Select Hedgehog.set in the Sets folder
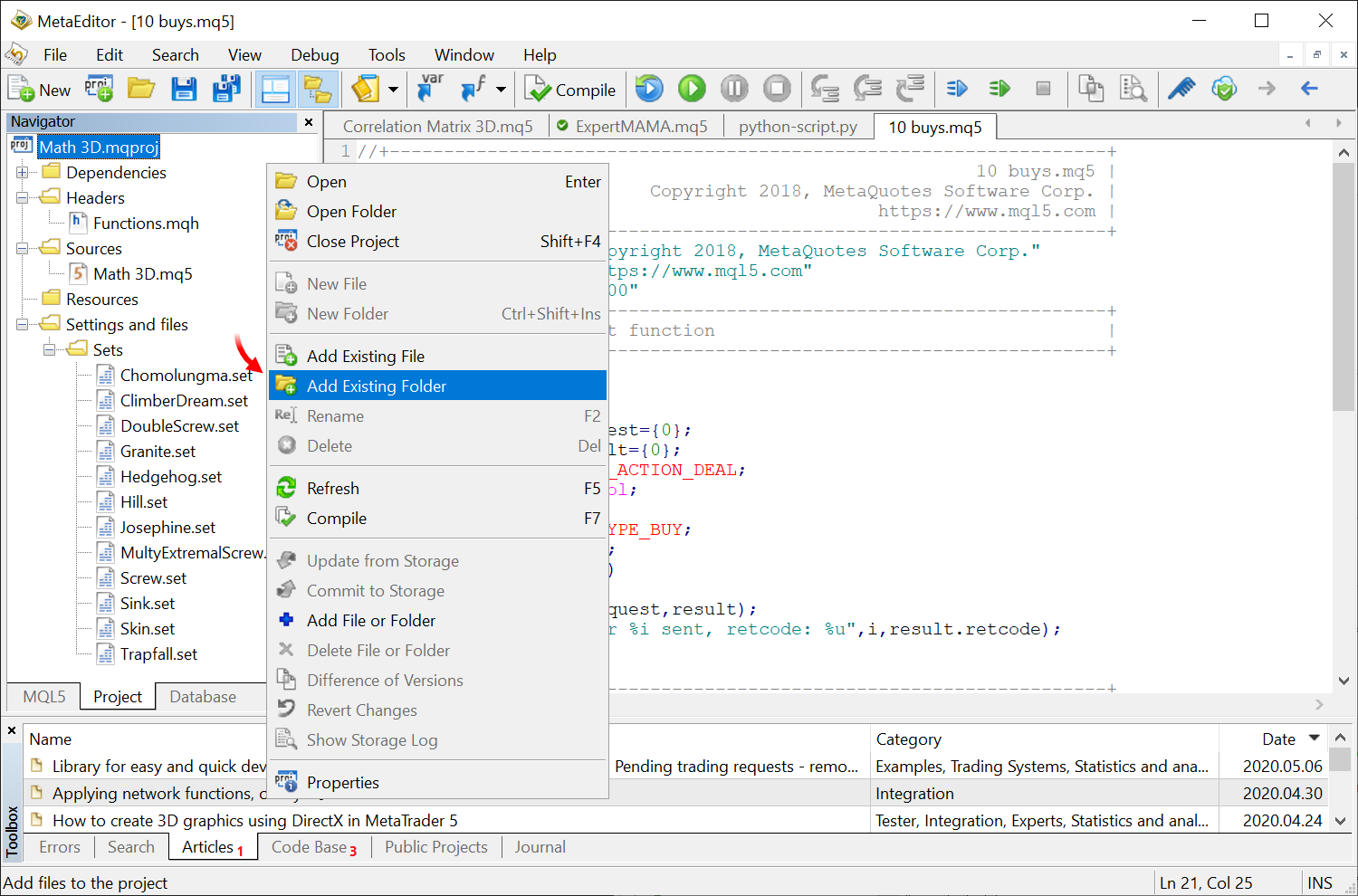 coord(170,477)
